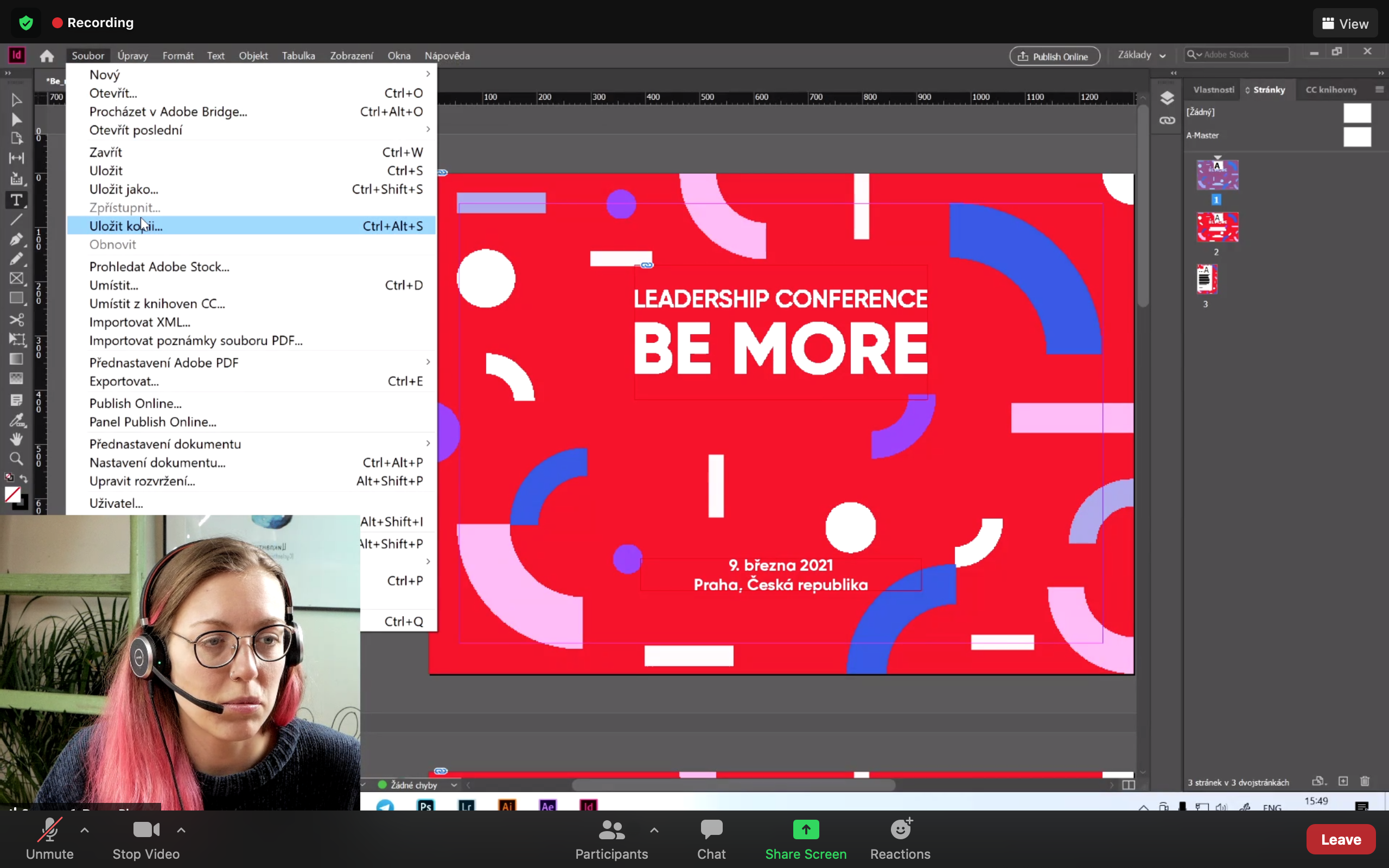Select the Gradient Feather tool
Image resolution: width=1389 pixels, height=868 pixels.
click(16, 378)
